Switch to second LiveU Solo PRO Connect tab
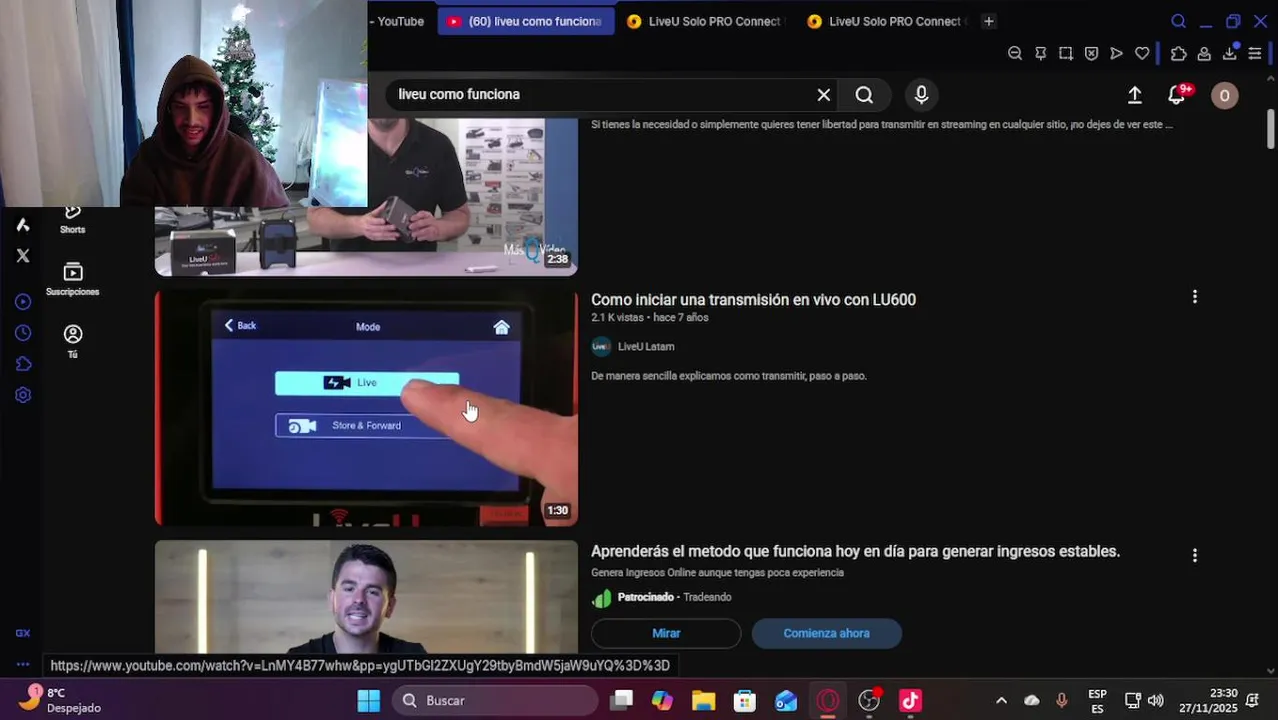1278x720 pixels. click(886, 21)
